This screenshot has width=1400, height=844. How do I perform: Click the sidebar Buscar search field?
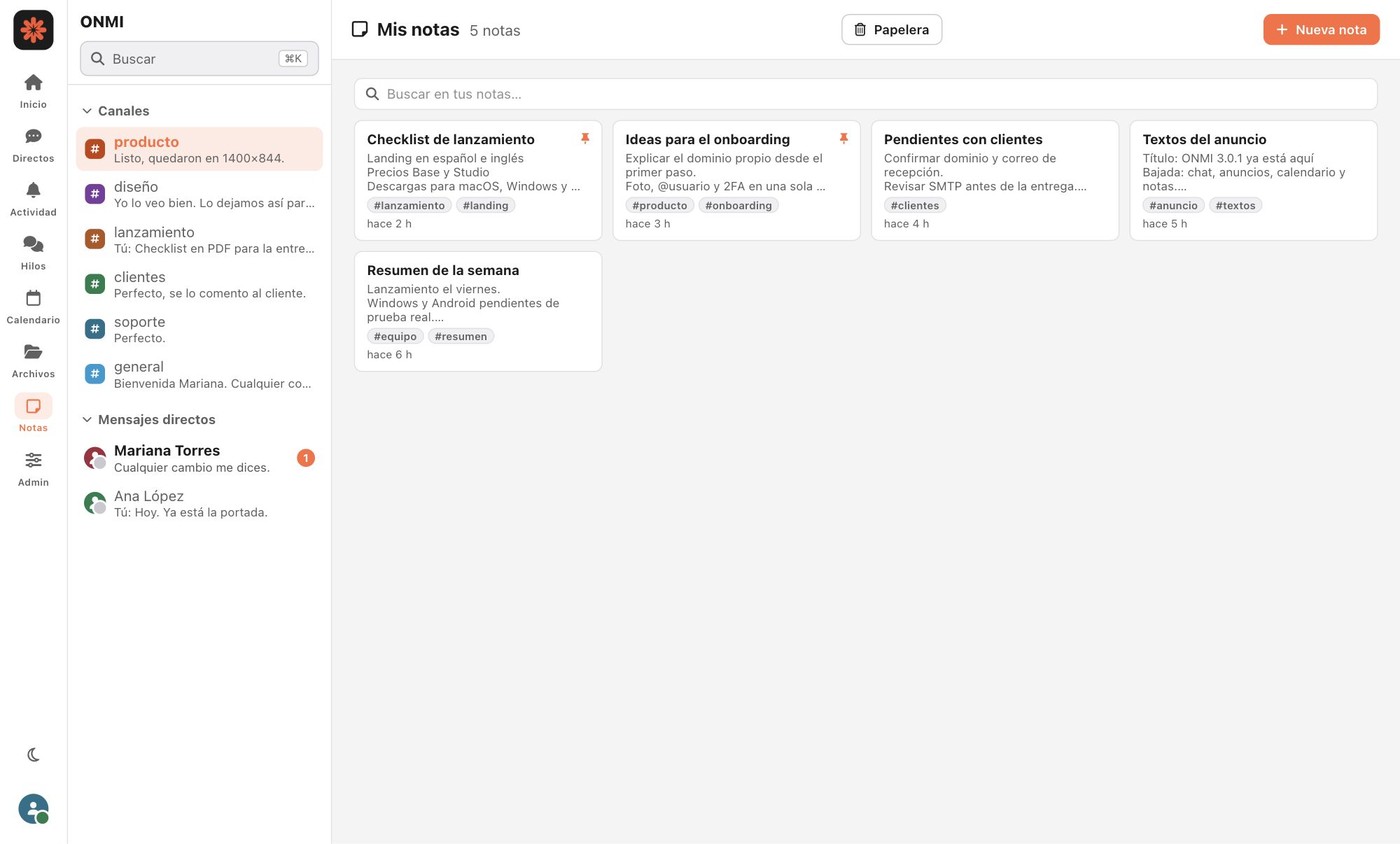coord(199,58)
